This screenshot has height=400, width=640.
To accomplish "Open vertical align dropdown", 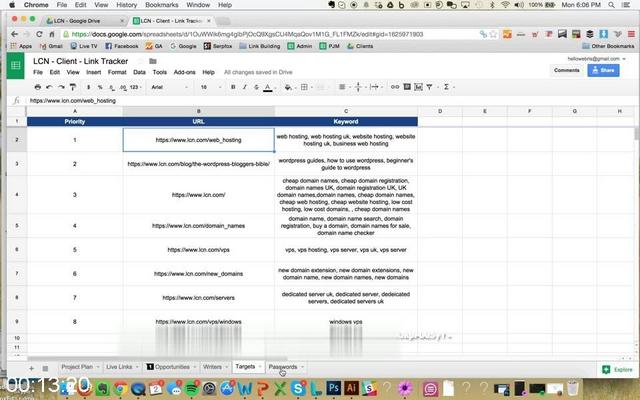I will pyautogui.click(x=358, y=87).
